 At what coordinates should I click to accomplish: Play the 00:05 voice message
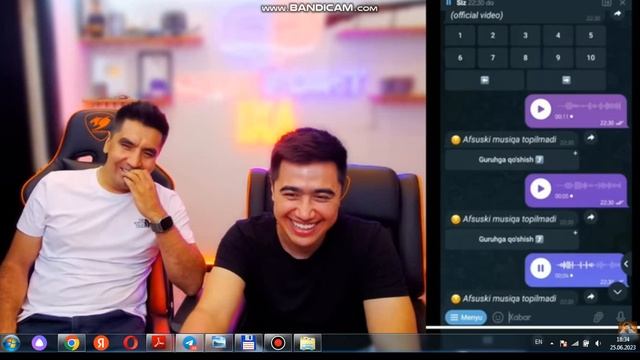coord(540,189)
